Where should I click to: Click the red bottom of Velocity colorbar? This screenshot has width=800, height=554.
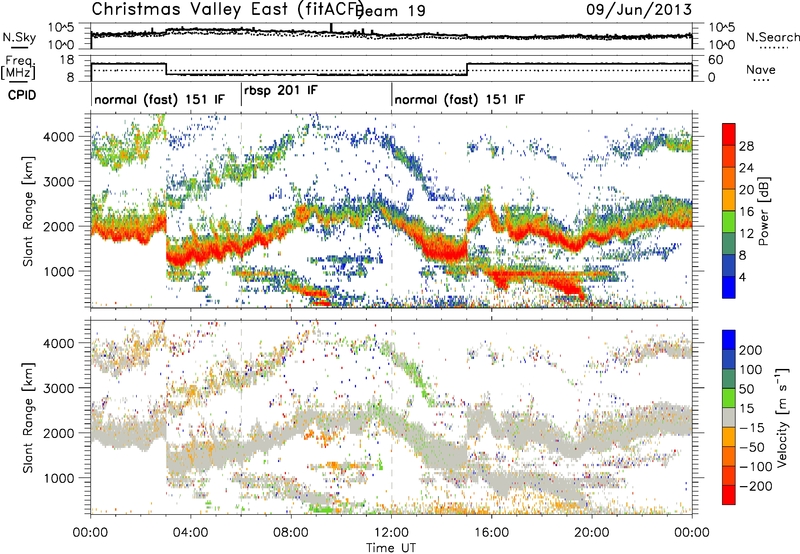[729, 495]
